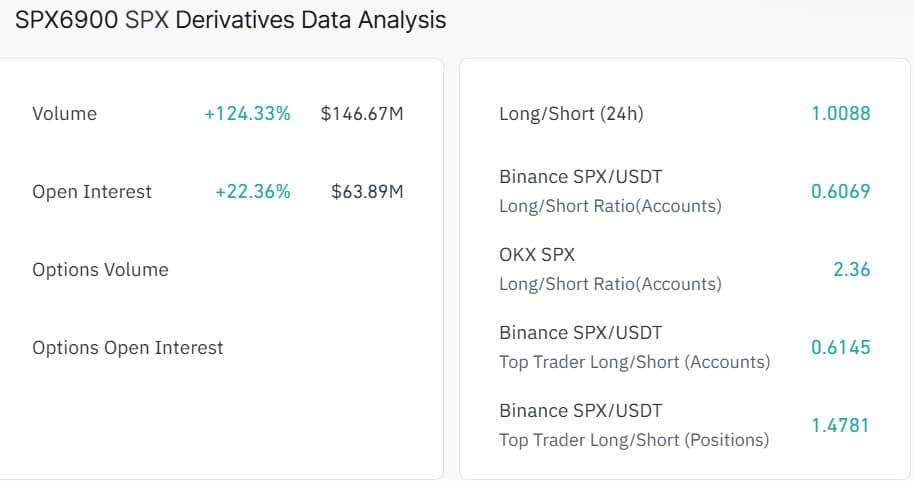Screen dimensions: 914x481
Task: Click the 0.6145 top trader value
Action: [x=840, y=347]
